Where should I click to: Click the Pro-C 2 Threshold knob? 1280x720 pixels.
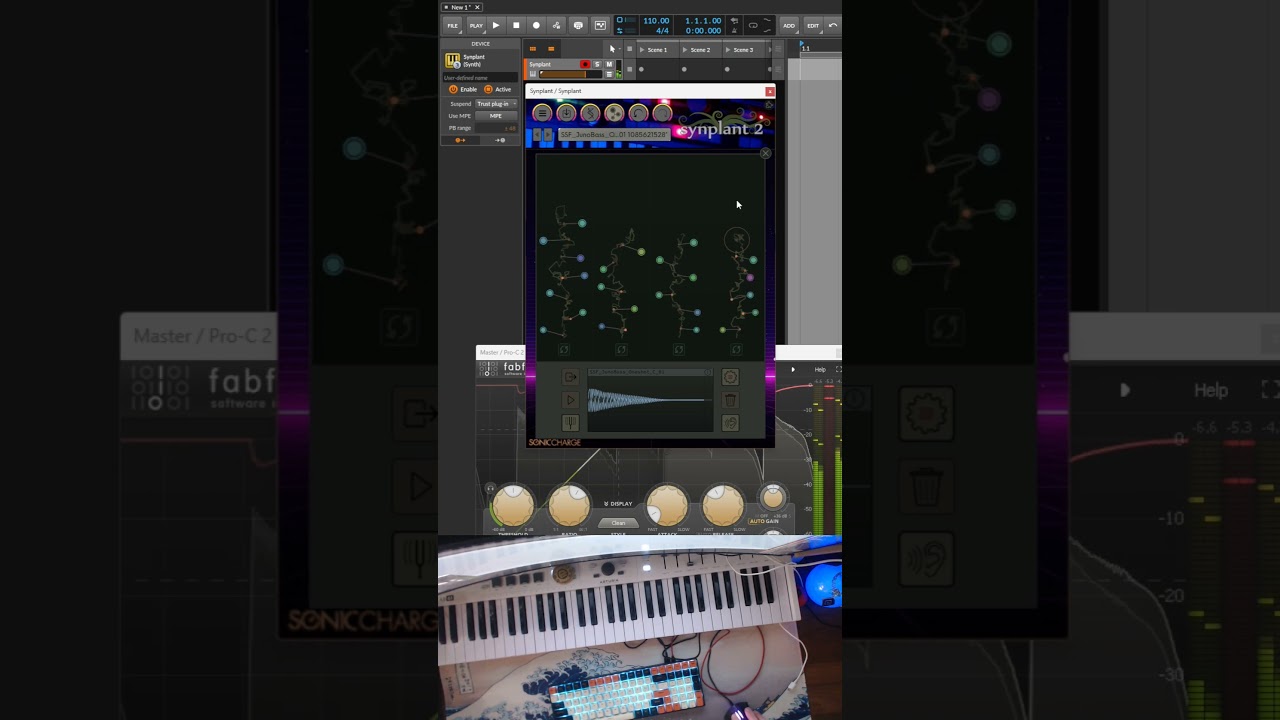[x=513, y=506]
